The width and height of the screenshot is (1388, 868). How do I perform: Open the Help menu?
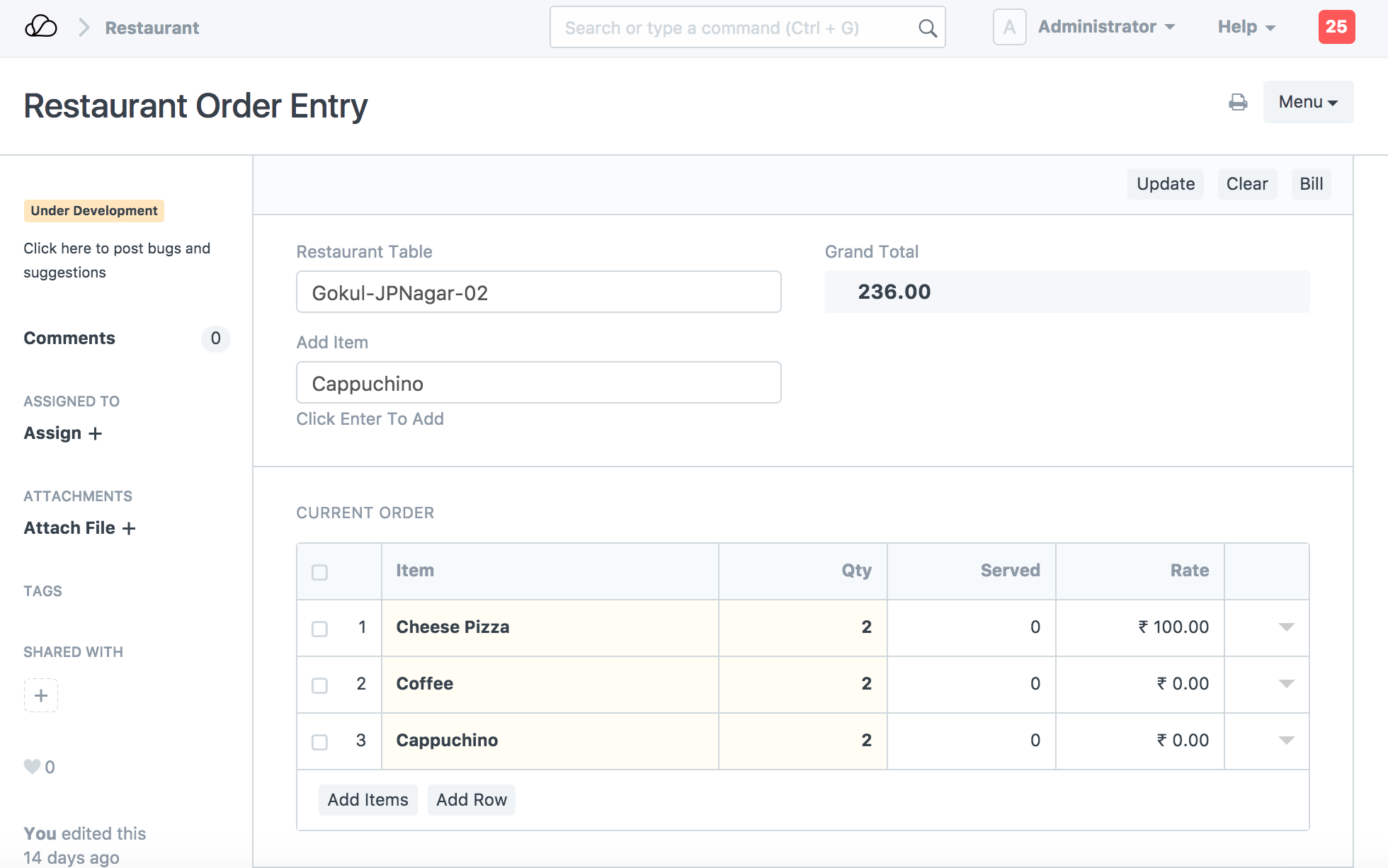[1246, 28]
